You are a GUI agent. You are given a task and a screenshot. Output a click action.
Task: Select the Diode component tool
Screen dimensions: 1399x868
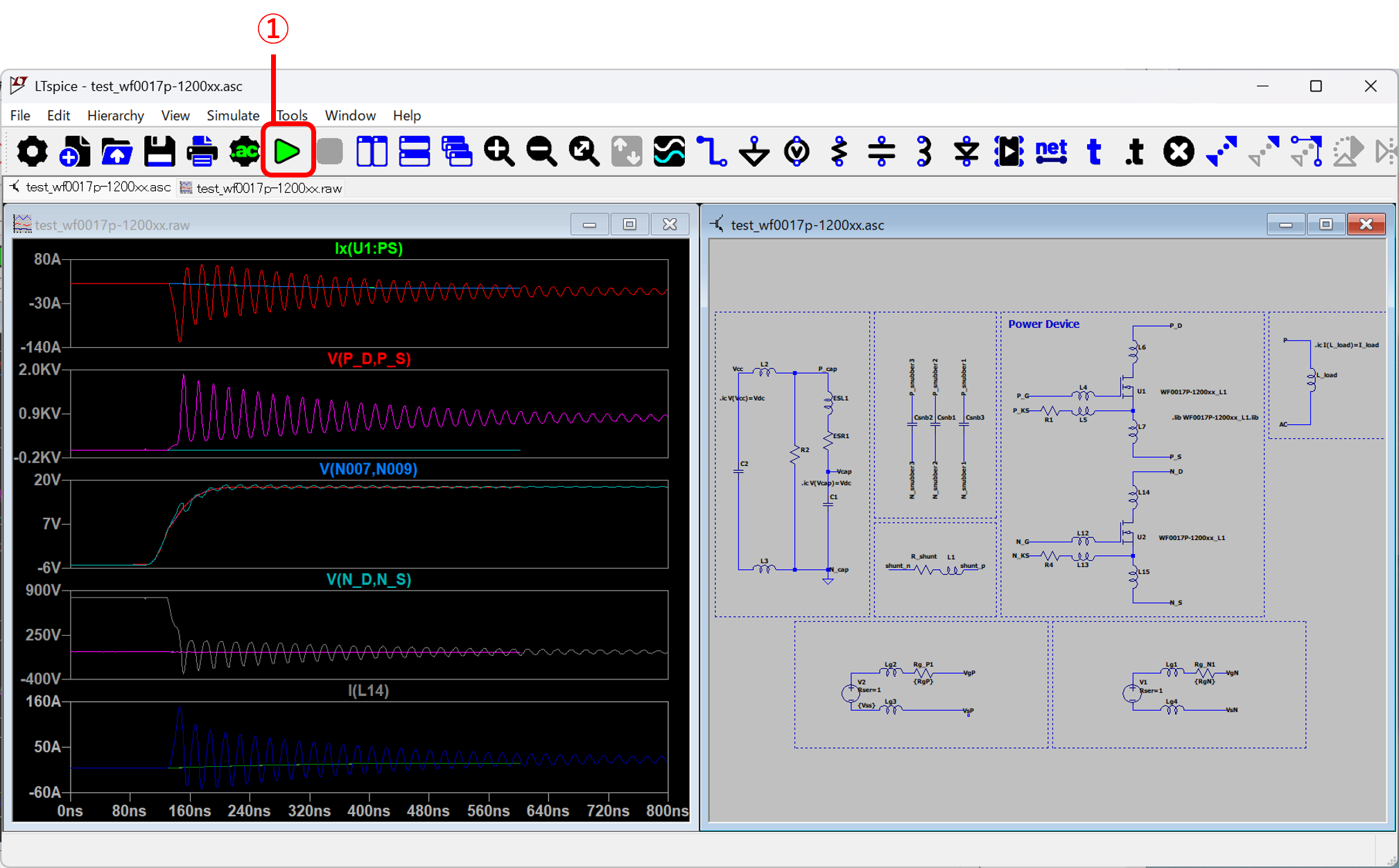click(x=966, y=151)
